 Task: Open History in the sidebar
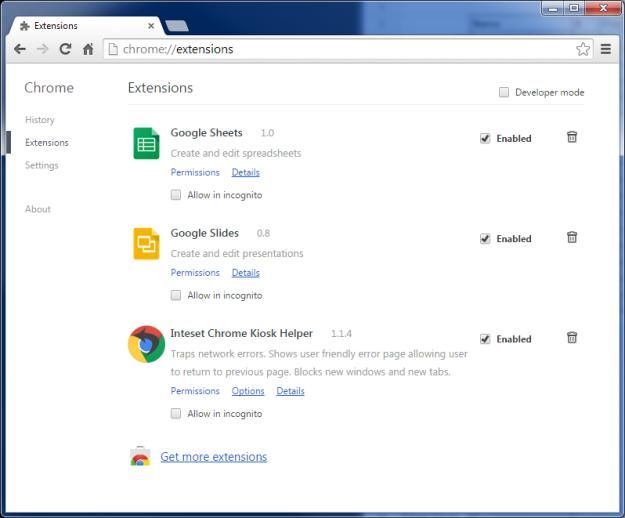click(x=39, y=120)
